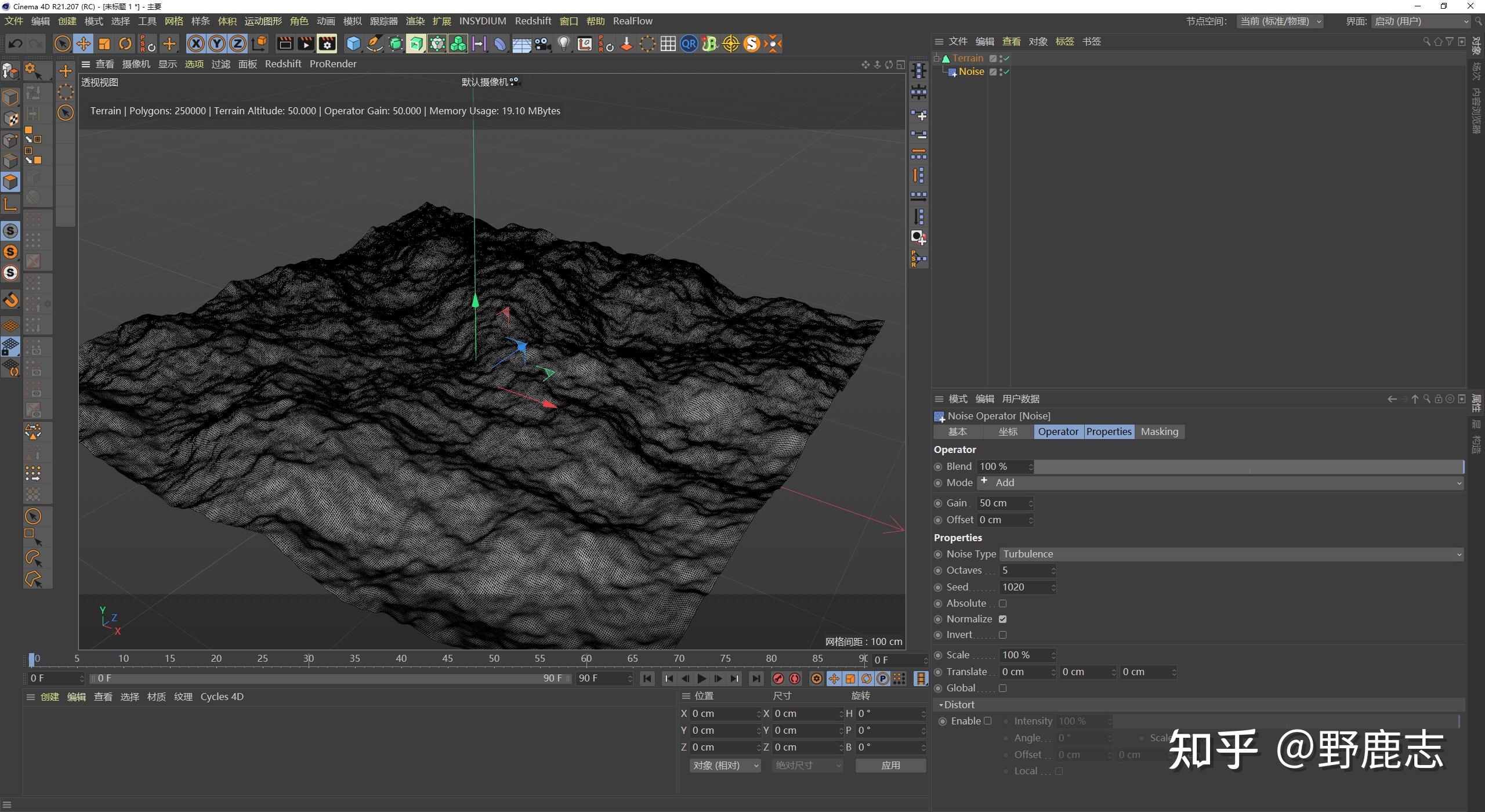Click the Blend slider bar

click(x=1247, y=467)
